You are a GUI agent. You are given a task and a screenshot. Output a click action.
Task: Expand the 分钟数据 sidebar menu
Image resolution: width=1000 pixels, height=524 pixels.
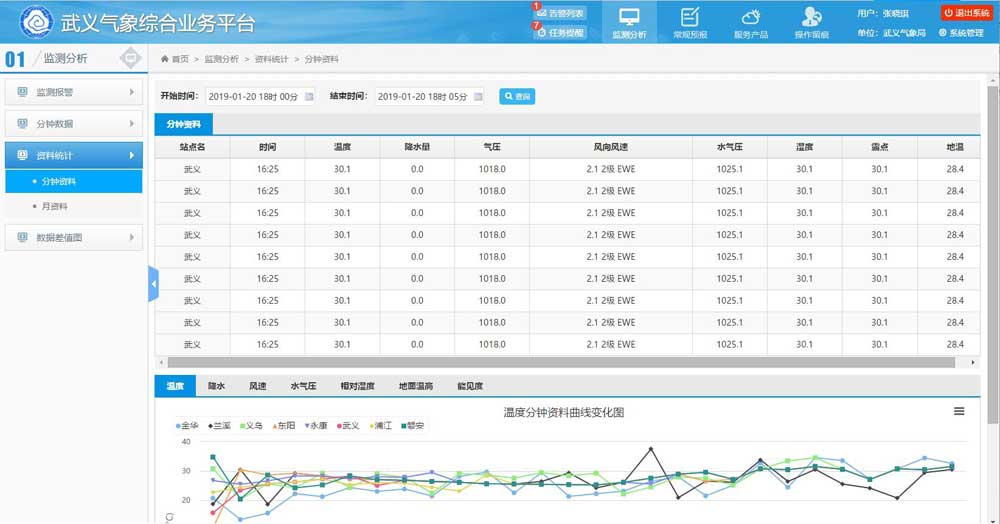pos(72,124)
